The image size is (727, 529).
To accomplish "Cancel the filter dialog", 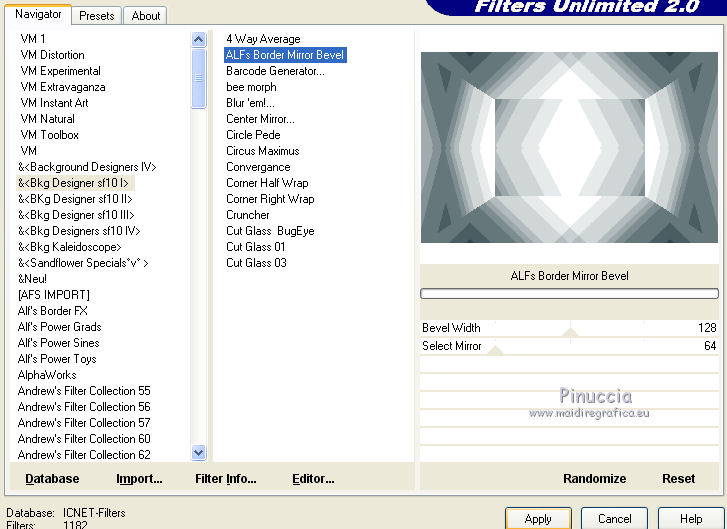I will (614, 518).
